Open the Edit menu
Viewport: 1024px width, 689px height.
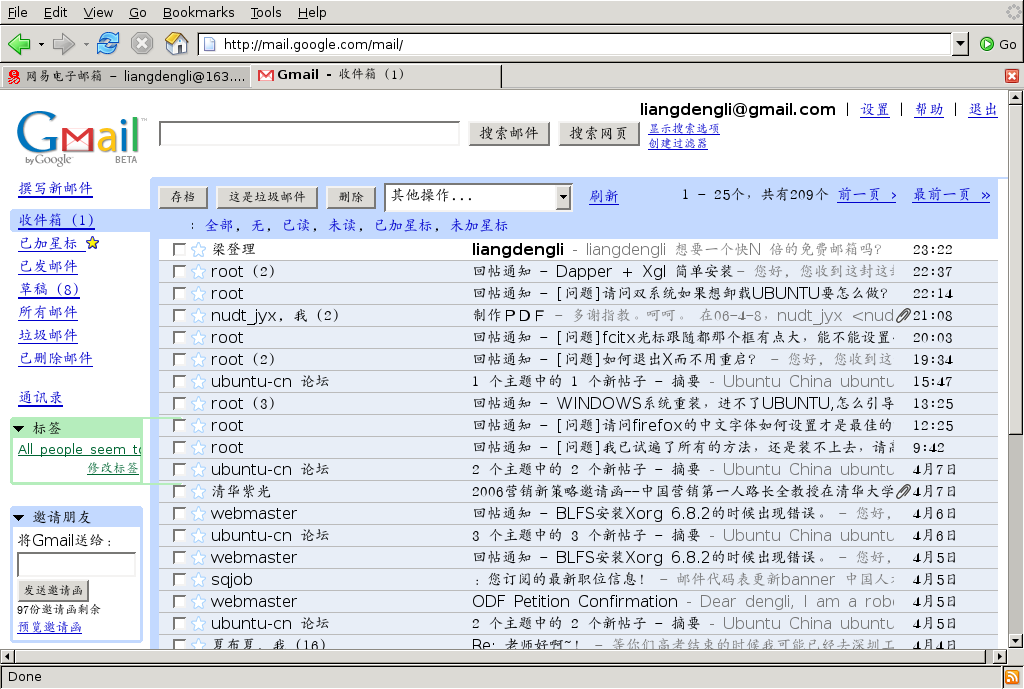coord(56,12)
